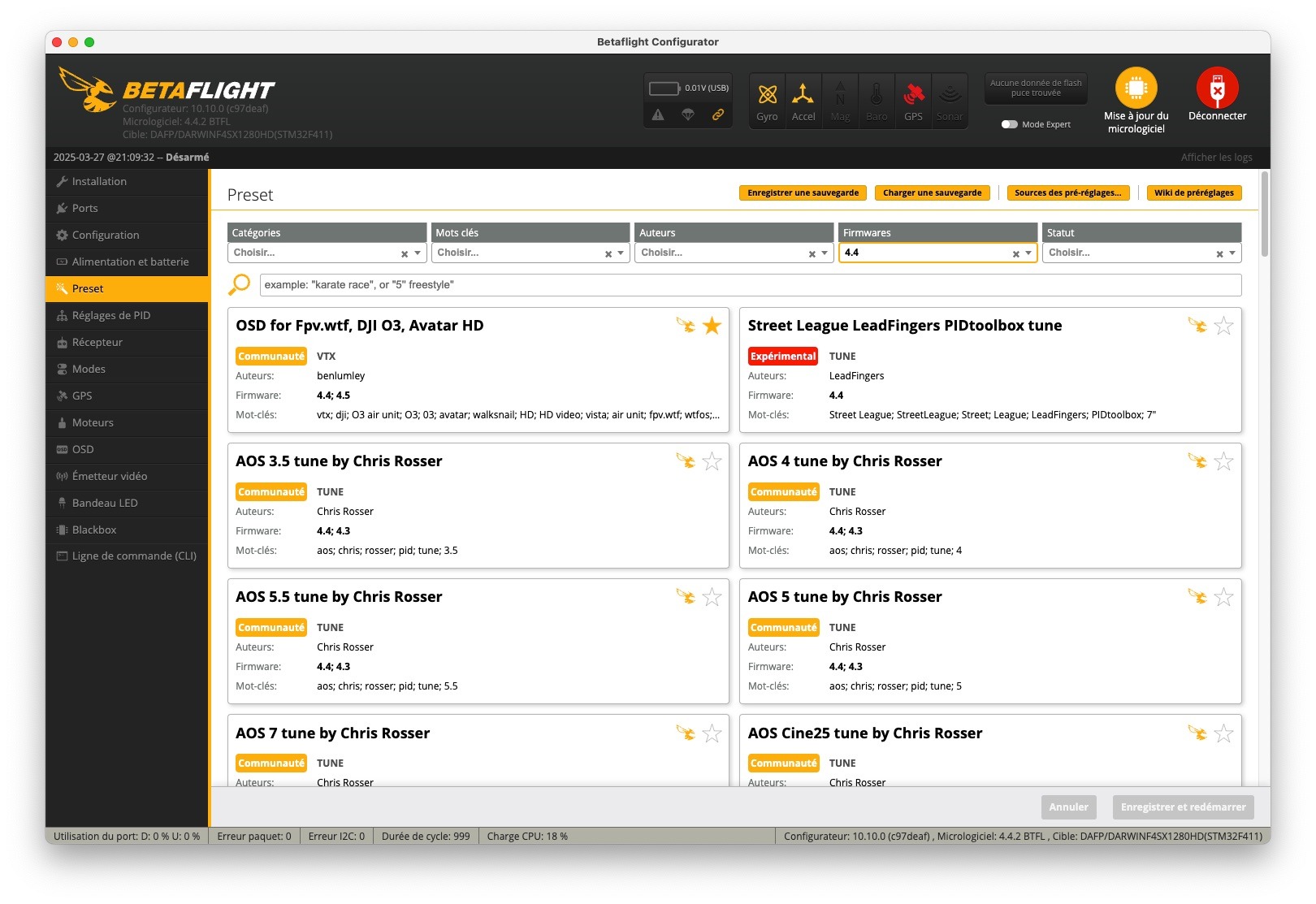1316x904 pixels.
Task: Click Charger une sauvegarde button
Action: (932, 192)
